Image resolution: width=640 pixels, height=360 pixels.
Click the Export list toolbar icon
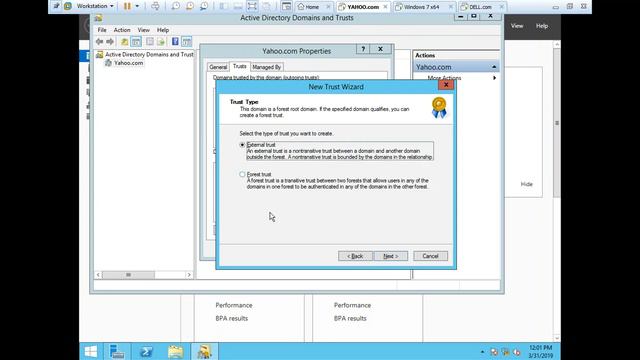pyautogui.click(x=161, y=42)
